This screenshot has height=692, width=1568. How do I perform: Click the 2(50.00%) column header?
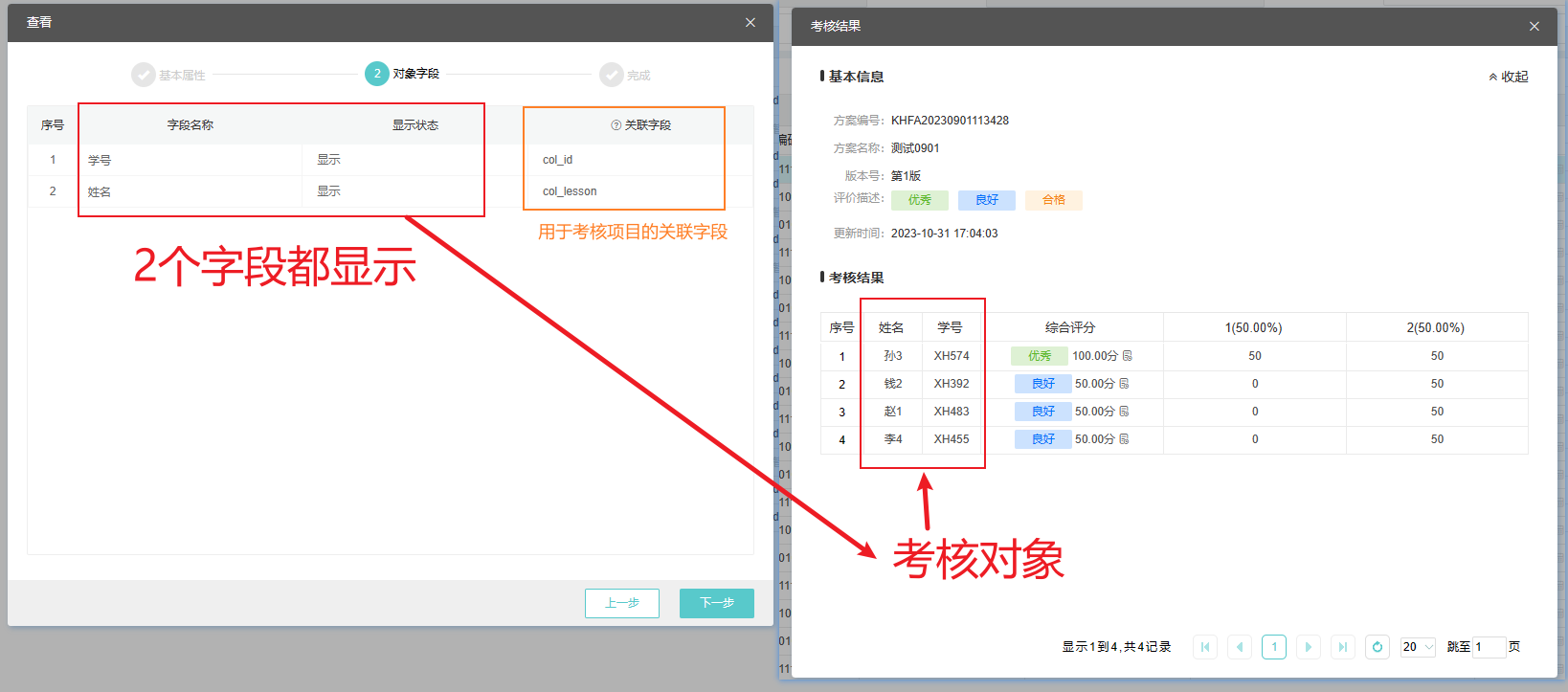(1436, 327)
